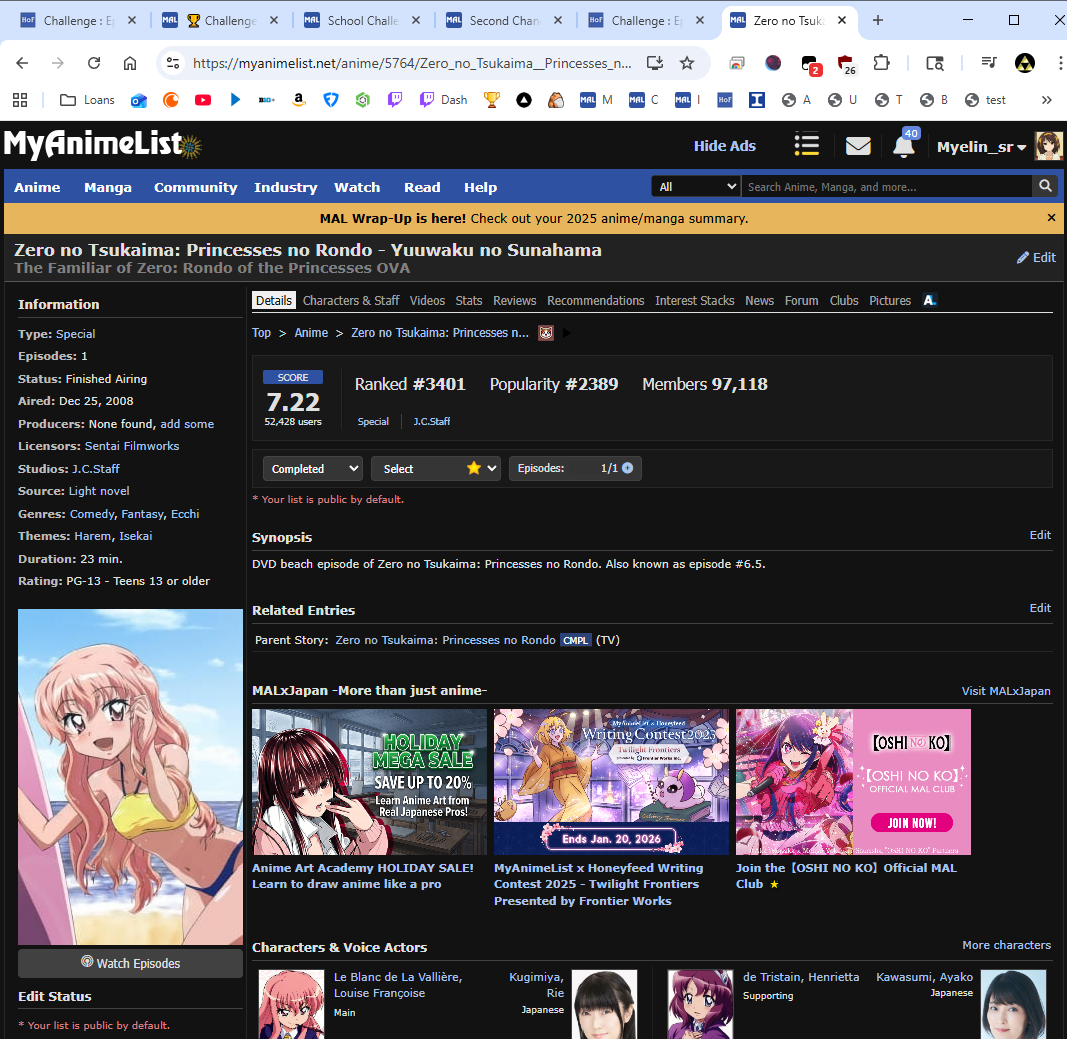Screen dimensions: 1067x1039
Task: Open the MAL list menu icon
Action: [806, 144]
